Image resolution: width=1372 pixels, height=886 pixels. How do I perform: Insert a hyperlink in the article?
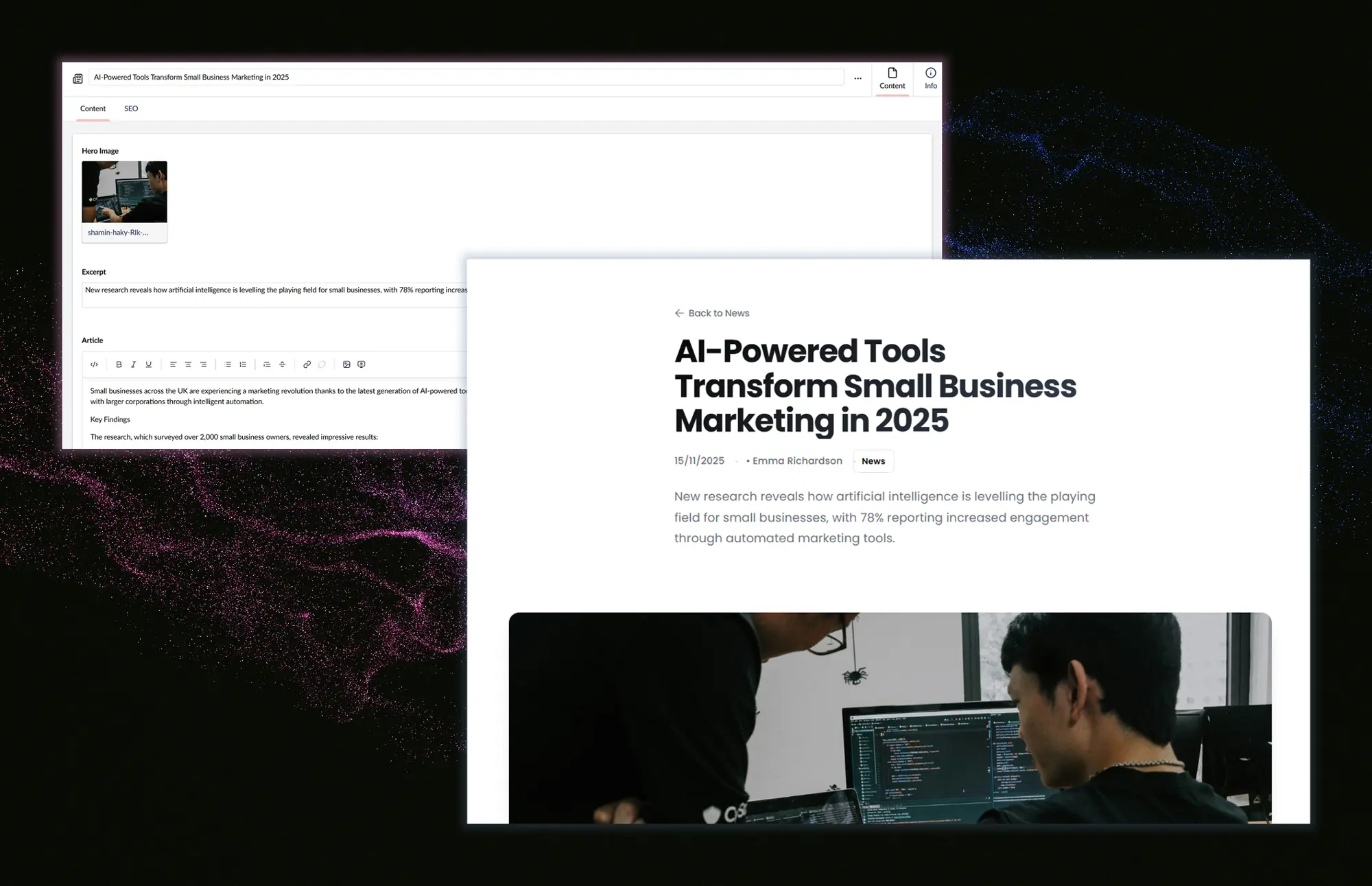[307, 364]
